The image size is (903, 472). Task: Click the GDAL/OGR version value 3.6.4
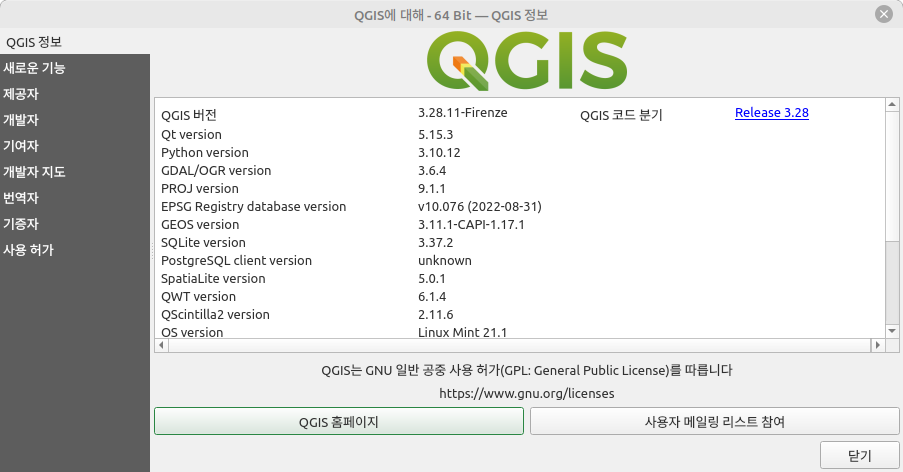432,170
